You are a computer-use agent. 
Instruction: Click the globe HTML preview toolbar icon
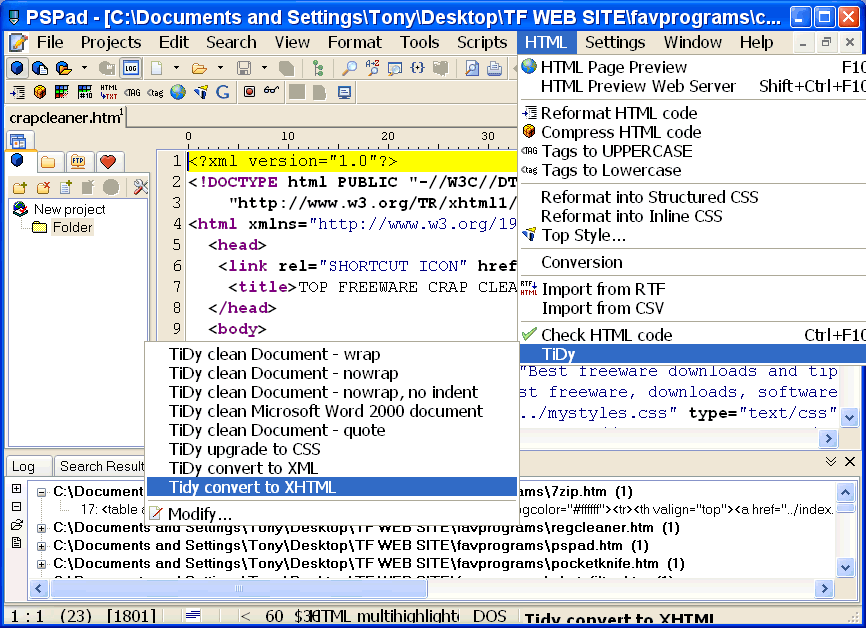(x=178, y=92)
